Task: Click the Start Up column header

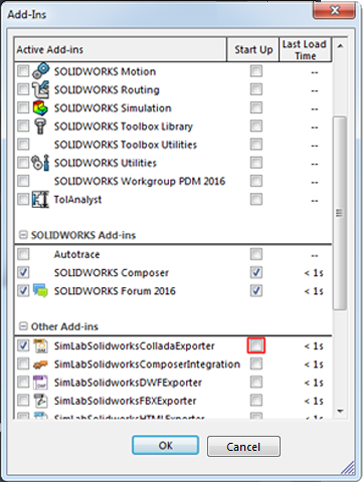Action: pos(253,49)
